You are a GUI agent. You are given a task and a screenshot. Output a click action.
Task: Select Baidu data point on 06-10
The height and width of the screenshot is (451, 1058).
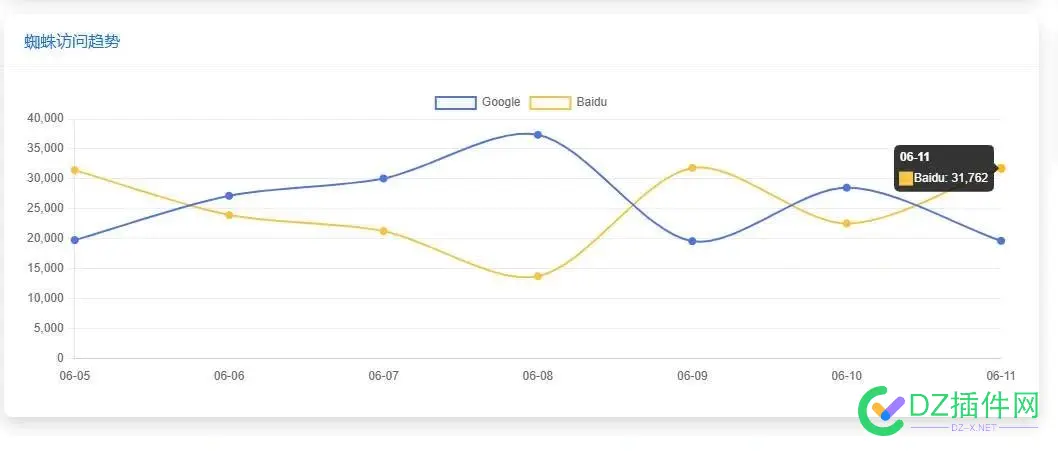coord(847,223)
